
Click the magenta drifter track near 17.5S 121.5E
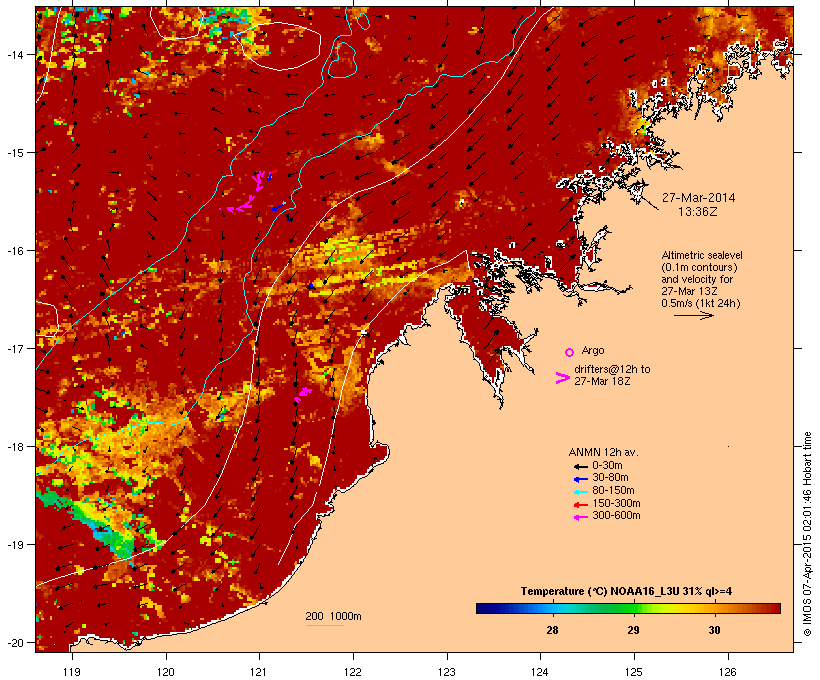pos(303,394)
